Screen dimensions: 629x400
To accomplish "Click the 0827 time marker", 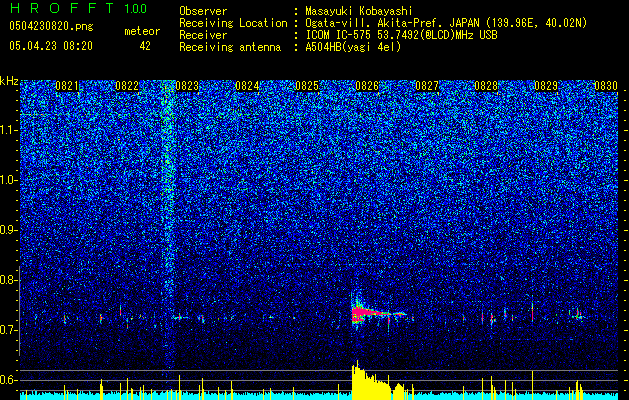I will pyautogui.click(x=427, y=86).
